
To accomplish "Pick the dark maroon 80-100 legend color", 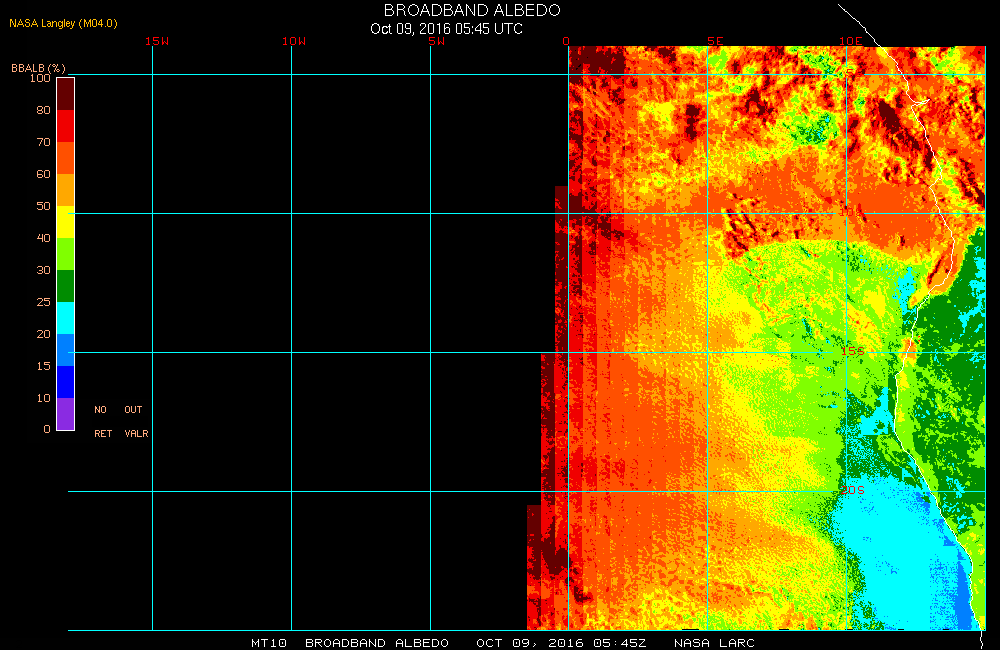I will tap(66, 94).
